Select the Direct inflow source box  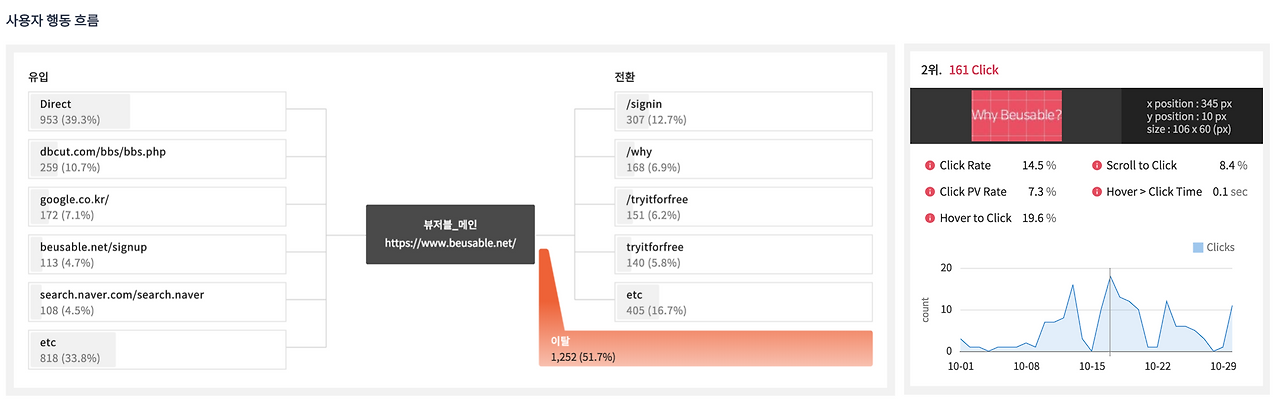click(157, 111)
